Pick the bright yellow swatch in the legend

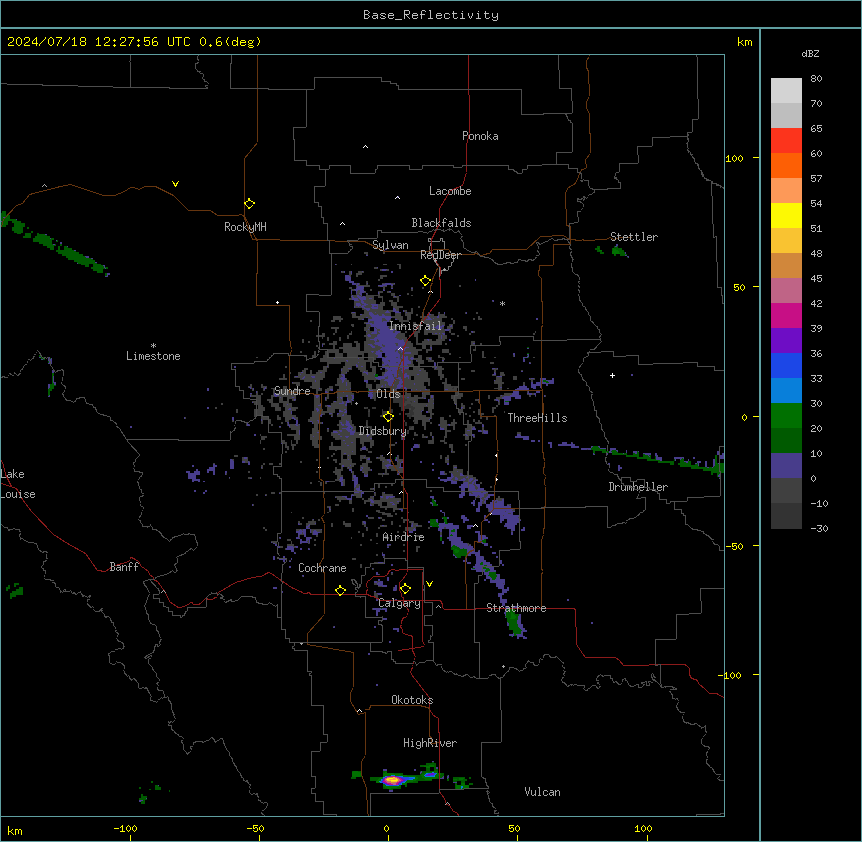(786, 215)
